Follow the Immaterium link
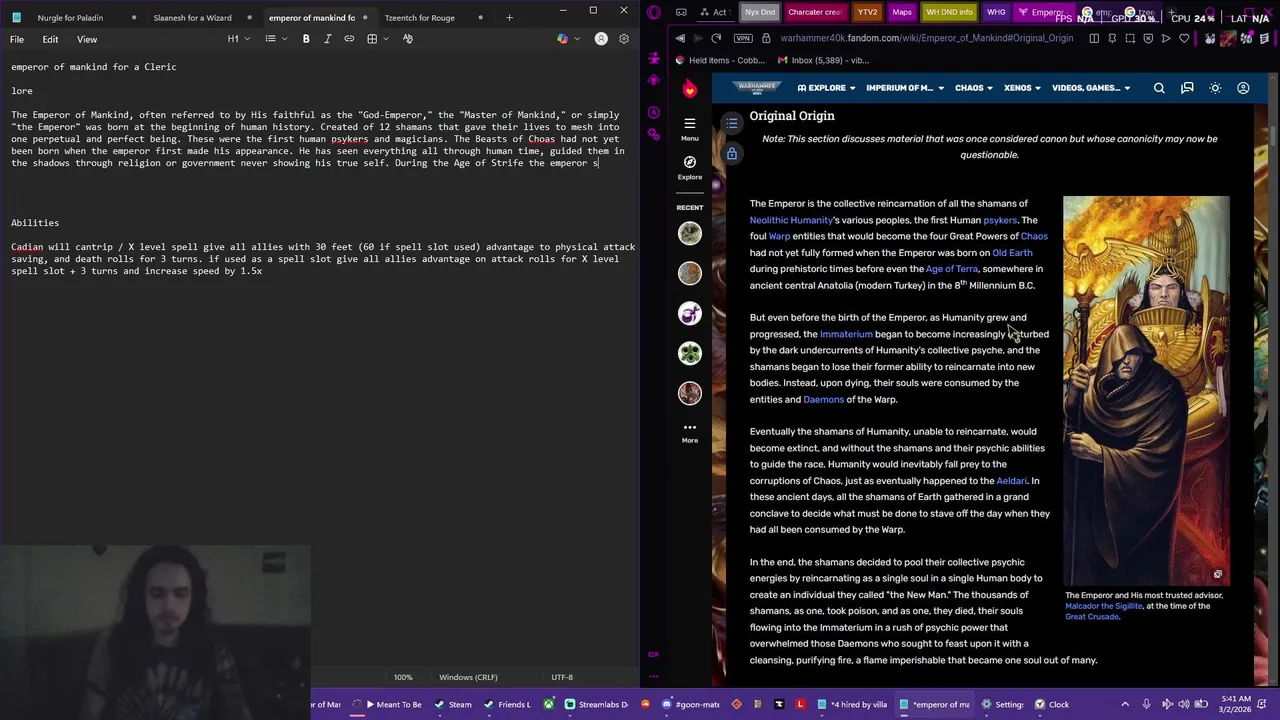This screenshot has height=720, width=1280. tap(846, 334)
